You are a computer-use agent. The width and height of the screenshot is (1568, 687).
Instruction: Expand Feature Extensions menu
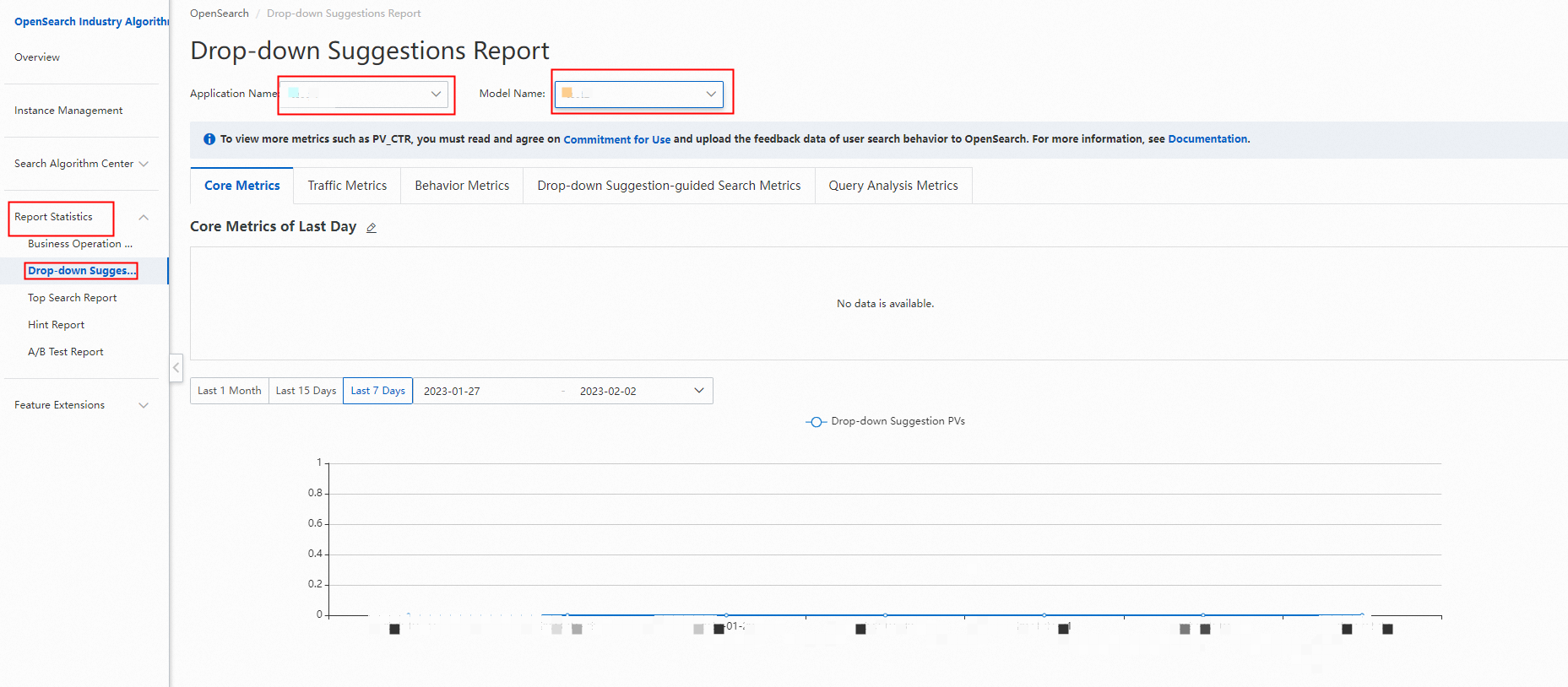pos(144,405)
